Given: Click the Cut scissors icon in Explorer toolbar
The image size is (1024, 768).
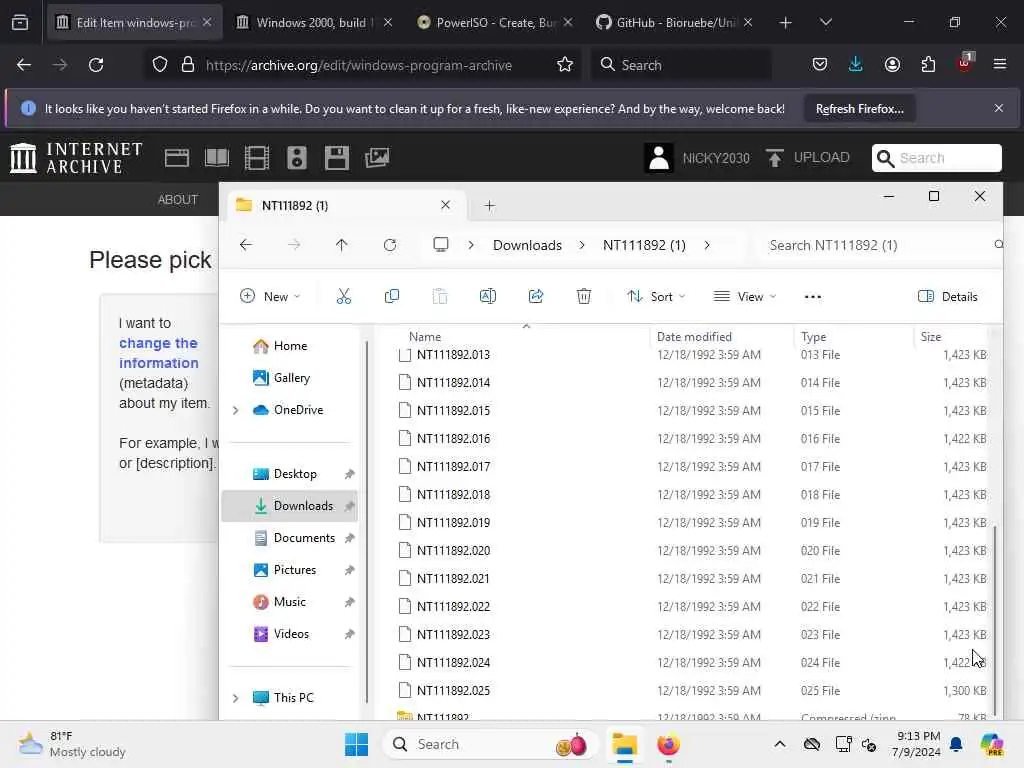Looking at the screenshot, I should click(344, 296).
